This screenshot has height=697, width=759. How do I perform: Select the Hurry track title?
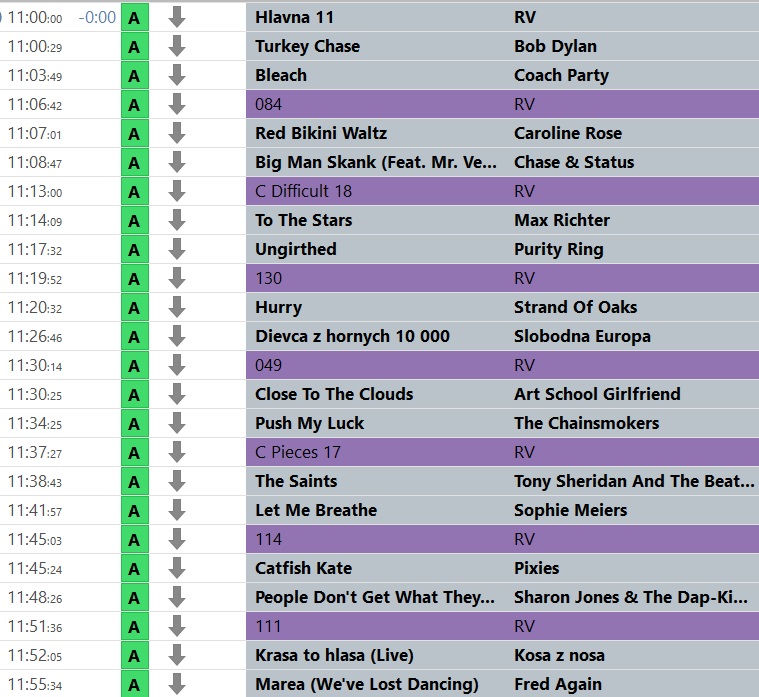pos(278,308)
